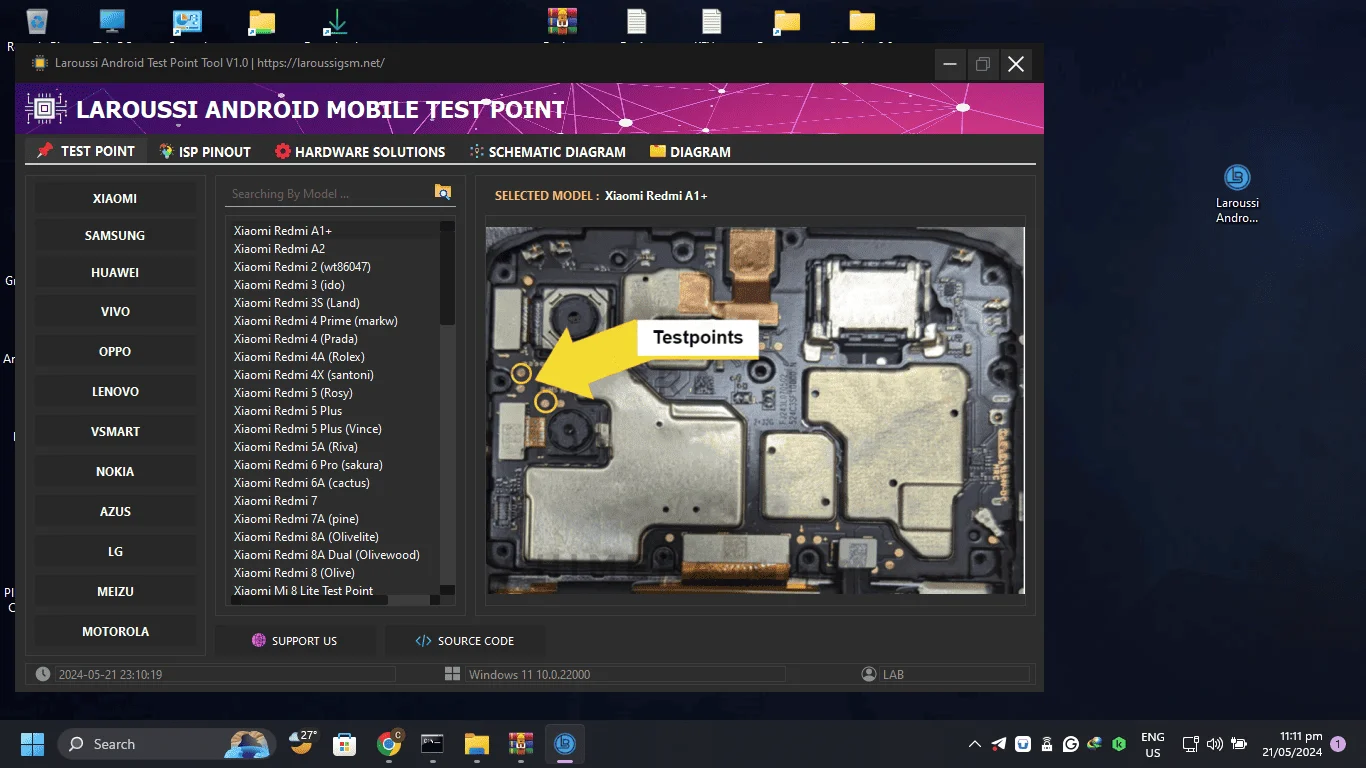1366x768 pixels.
Task: Select the LENOVO brand button
Action: (x=115, y=391)
